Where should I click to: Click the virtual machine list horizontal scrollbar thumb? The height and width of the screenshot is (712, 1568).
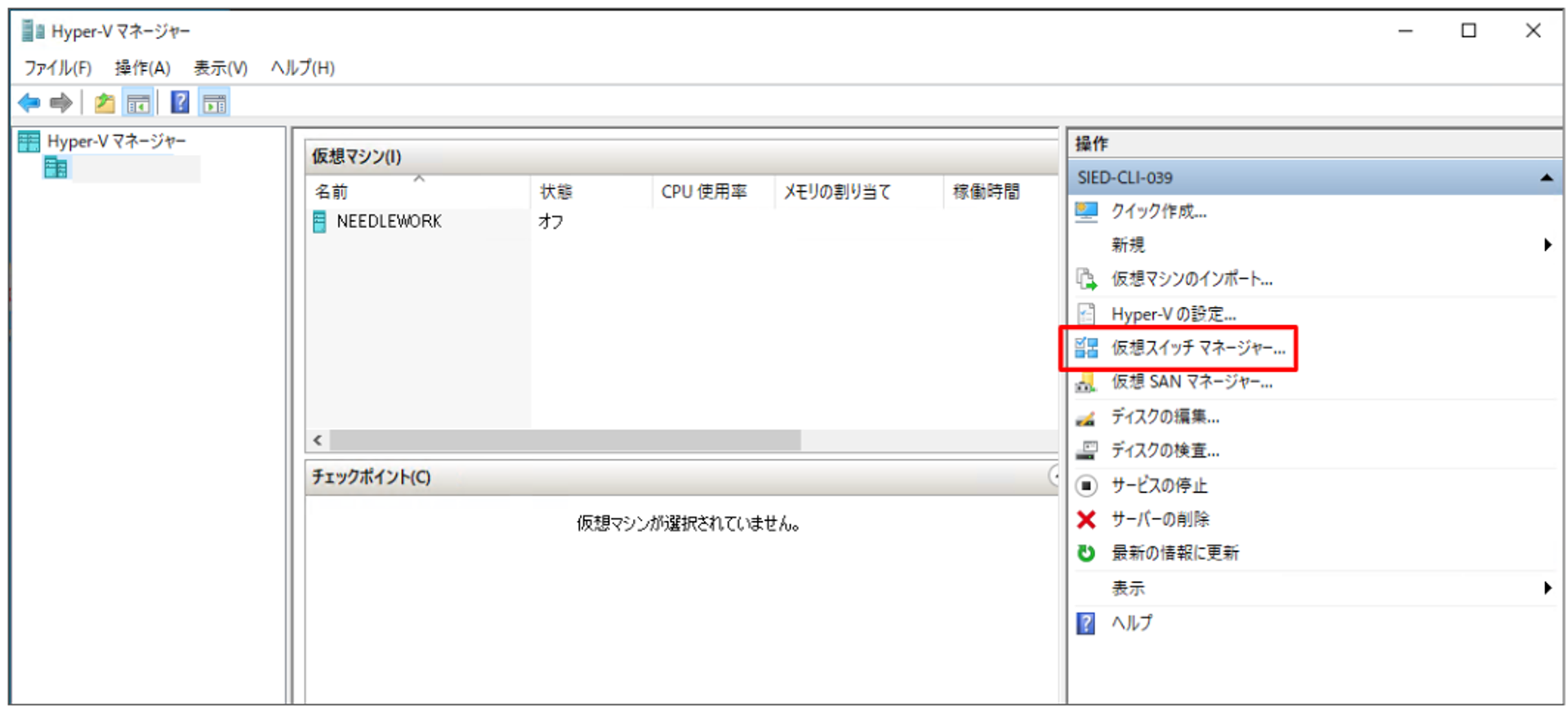pos(565,441)
